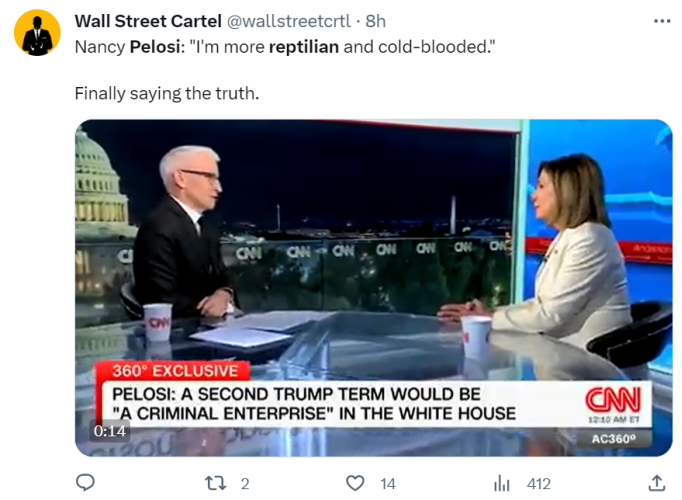Click the repost arrows icon
682x500 pixels.
pyautogui.click(x=215, y=483)
